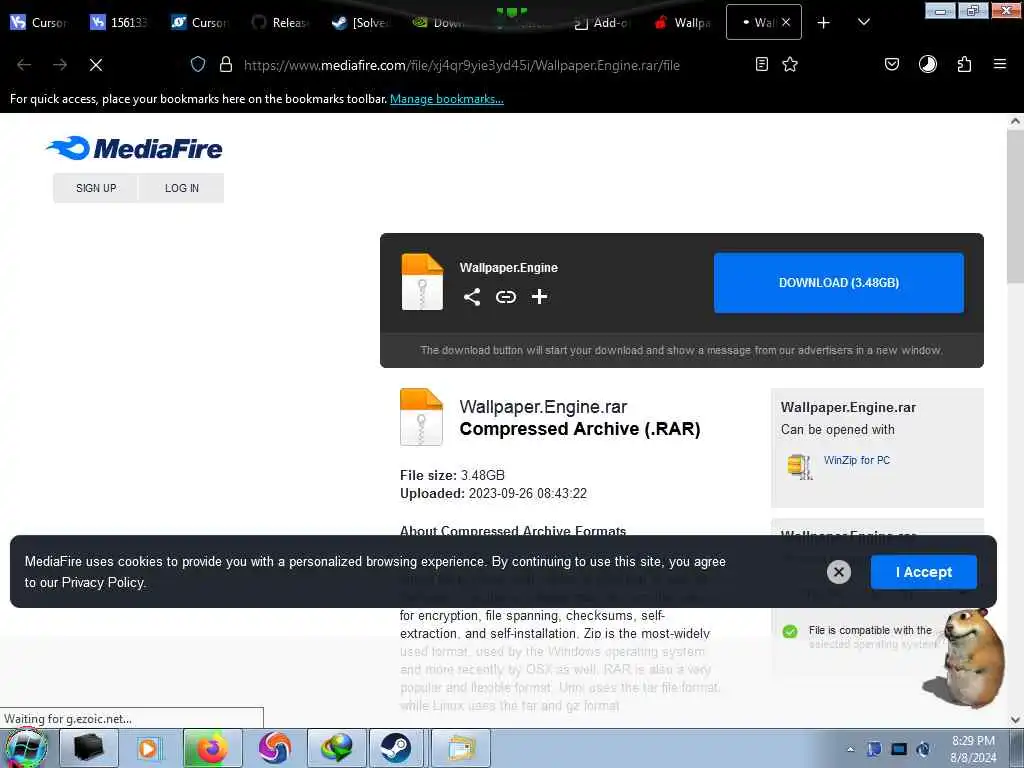
Task: Click the share icon under Wallpaper.Engine
Action: [472, 297]
